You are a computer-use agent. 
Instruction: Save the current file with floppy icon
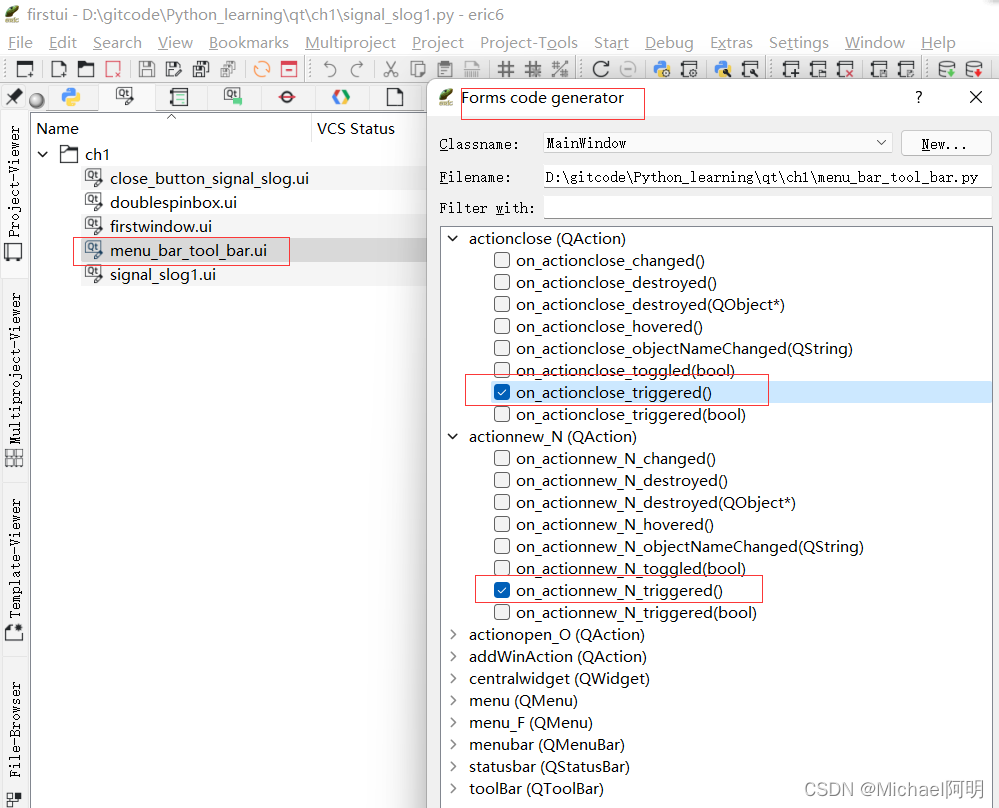147,69
